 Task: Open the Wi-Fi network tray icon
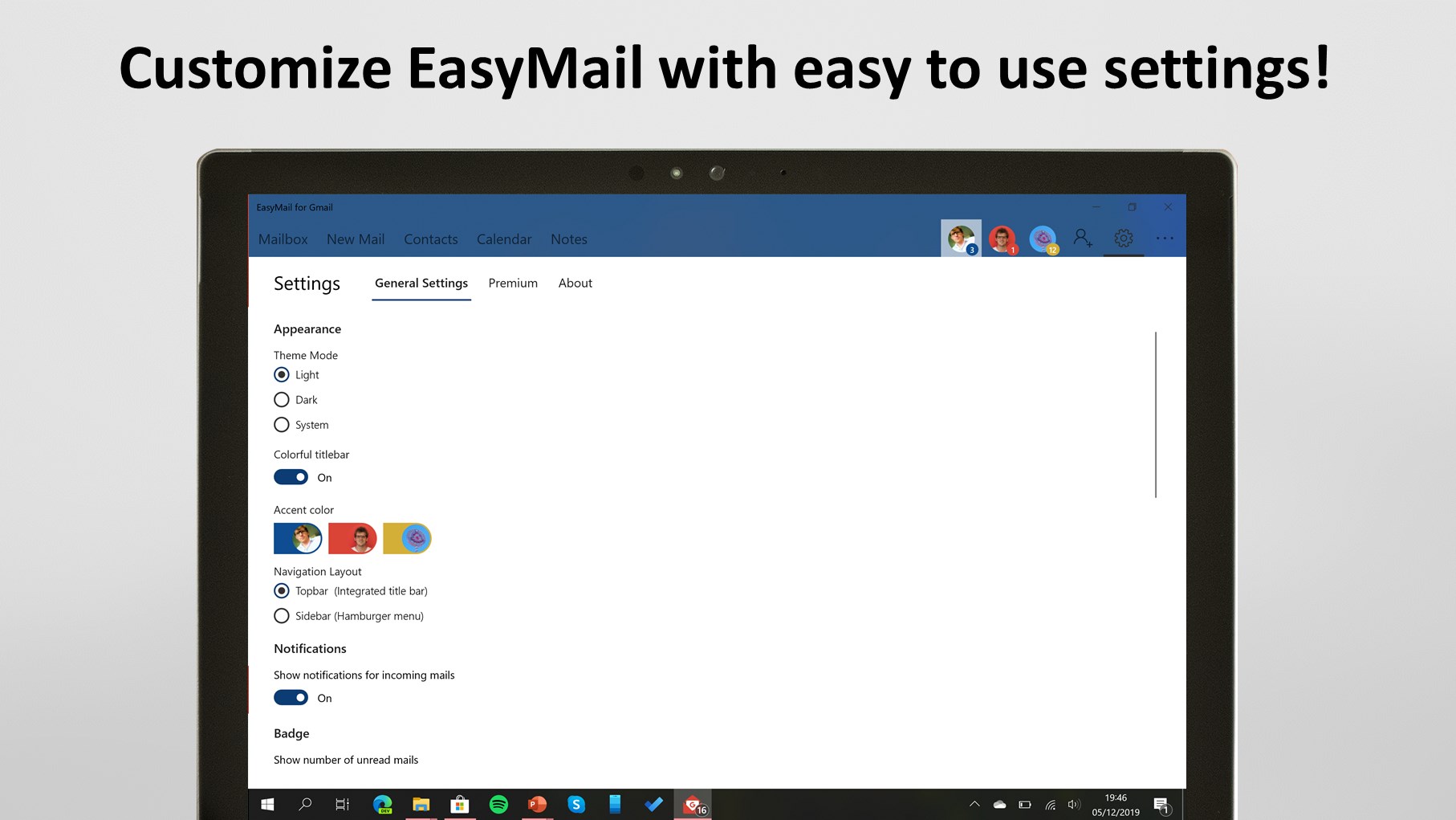[1050, 804]
